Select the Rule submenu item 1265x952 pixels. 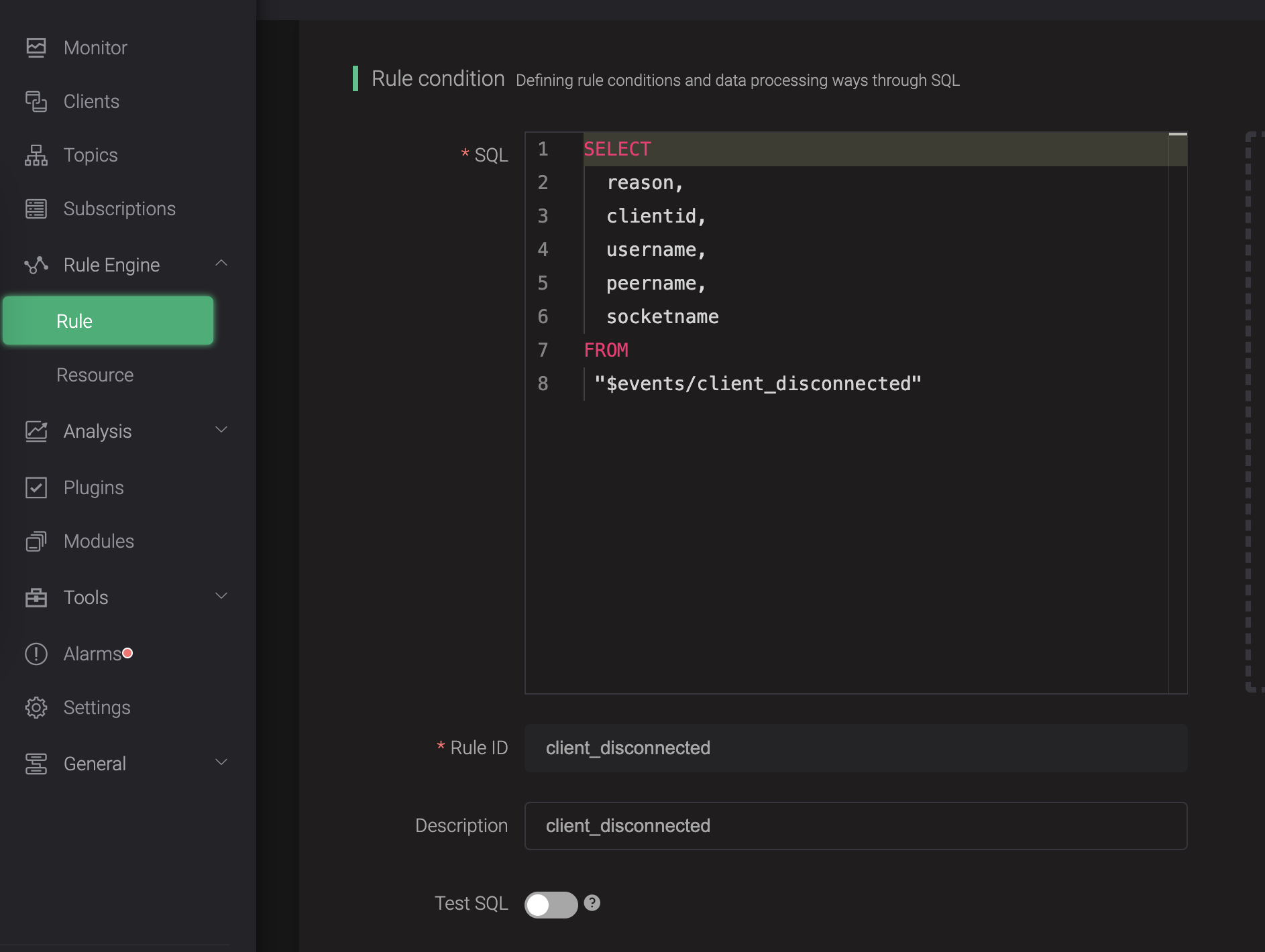[x=108, y=320]
